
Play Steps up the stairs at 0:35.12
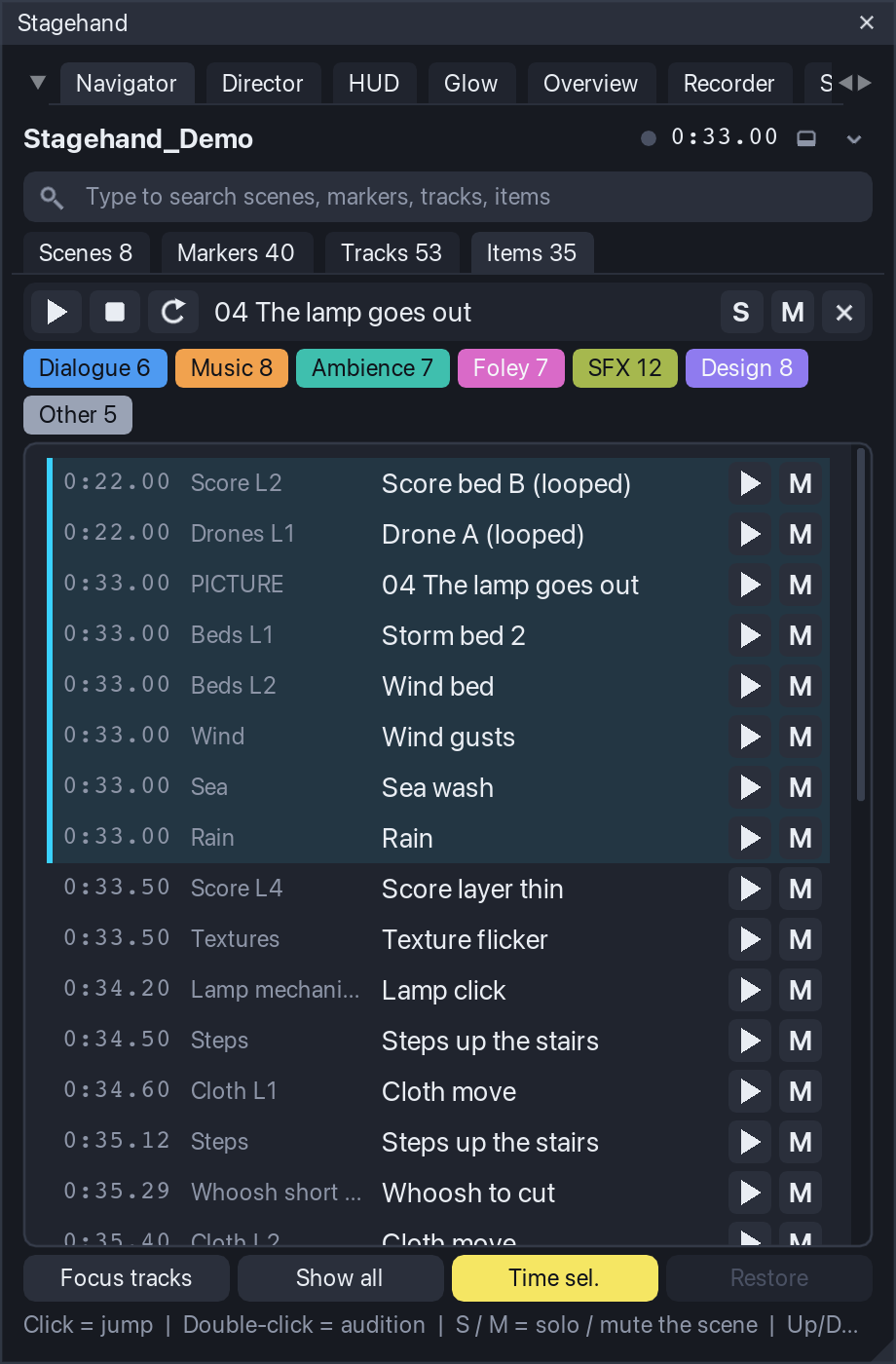coord(750,1142)
